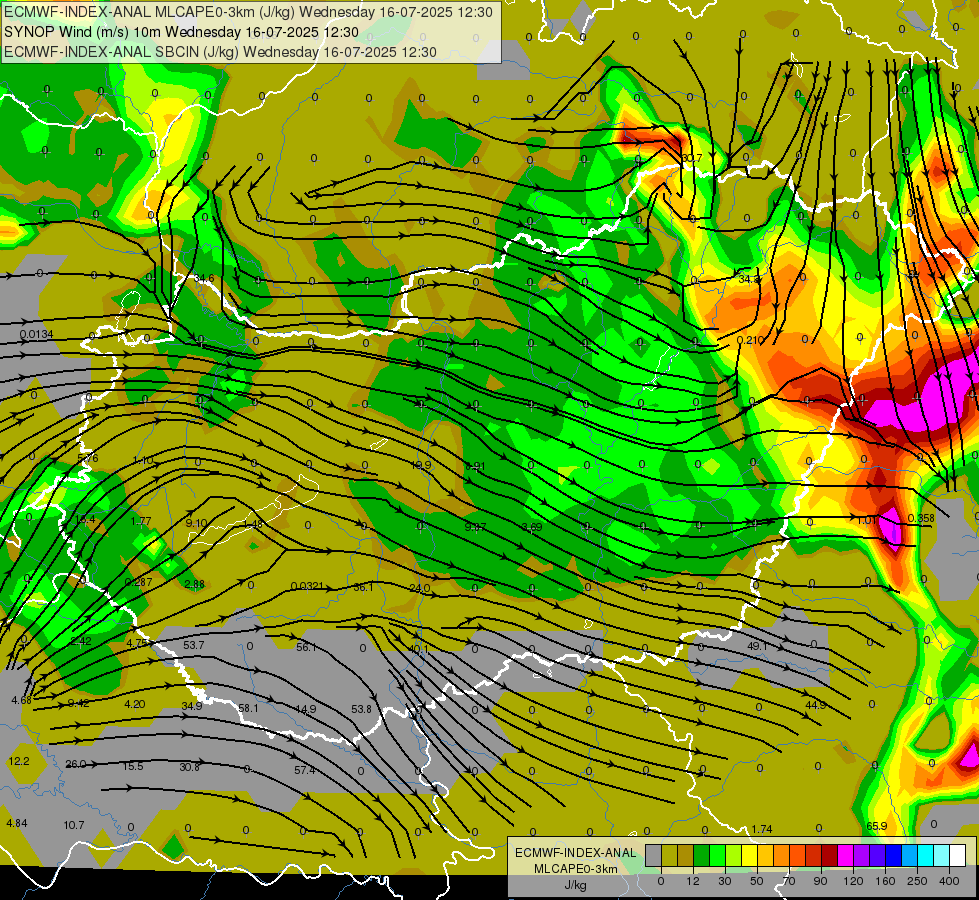
Task: Click the sky blue legend swatch
Action: point(910,856)
